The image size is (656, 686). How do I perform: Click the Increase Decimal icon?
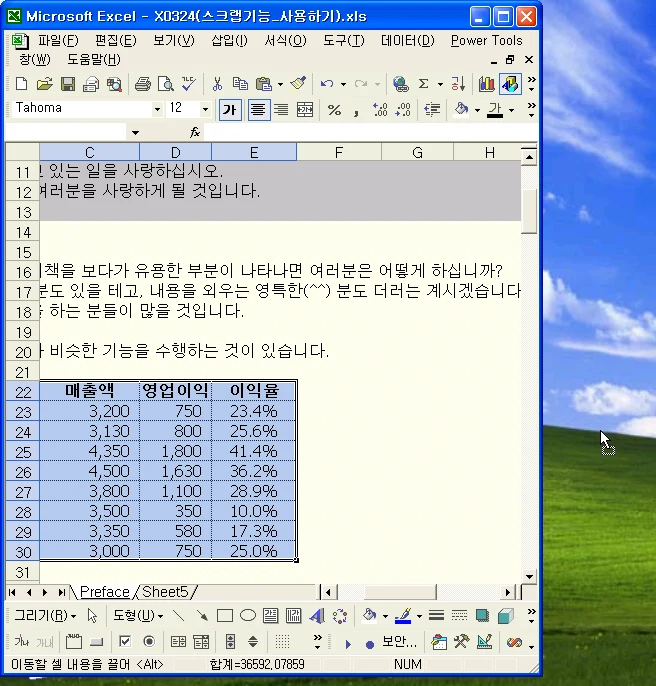[x=380, y=109]
